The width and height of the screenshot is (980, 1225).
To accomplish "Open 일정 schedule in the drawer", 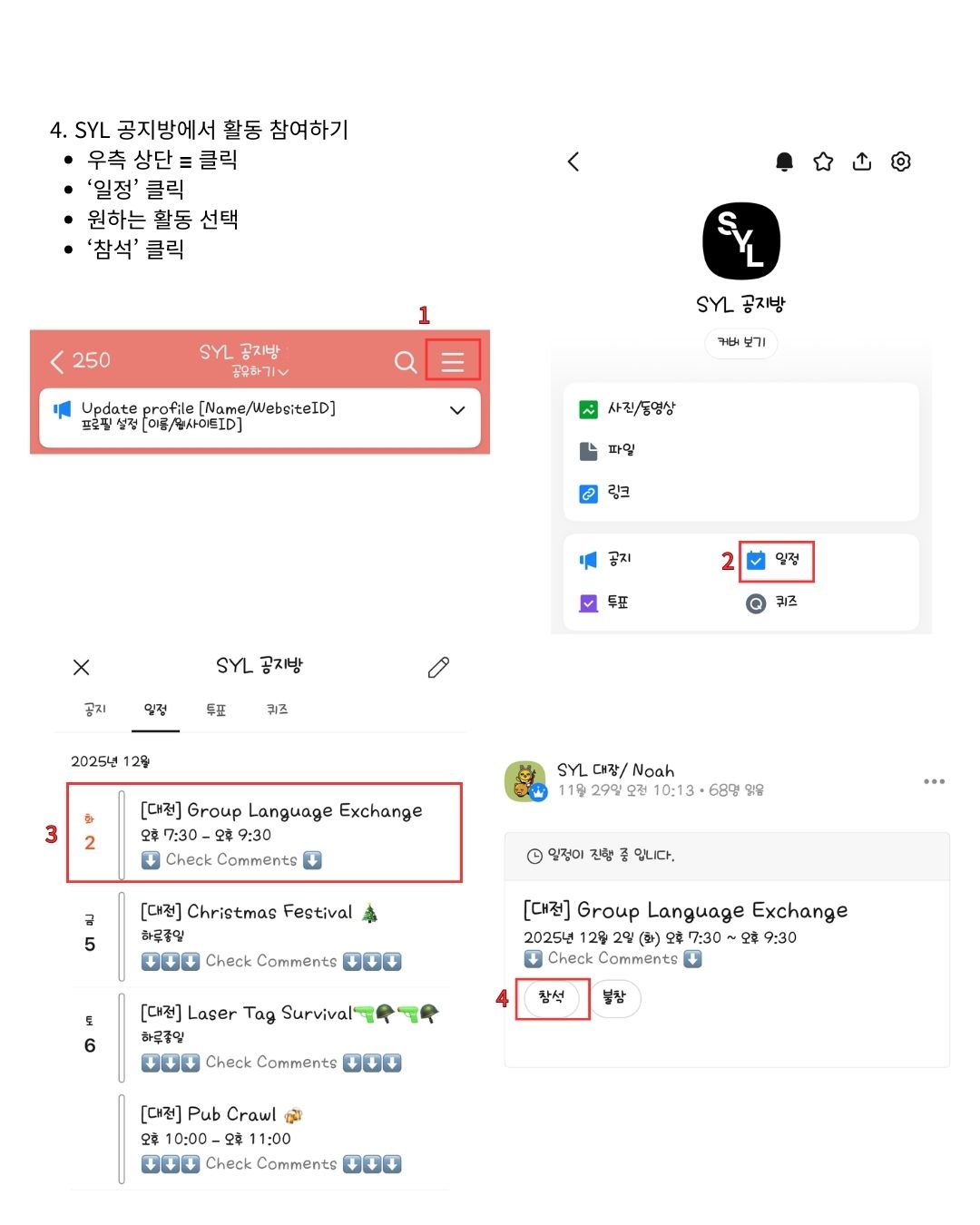I will click(774, 560).
